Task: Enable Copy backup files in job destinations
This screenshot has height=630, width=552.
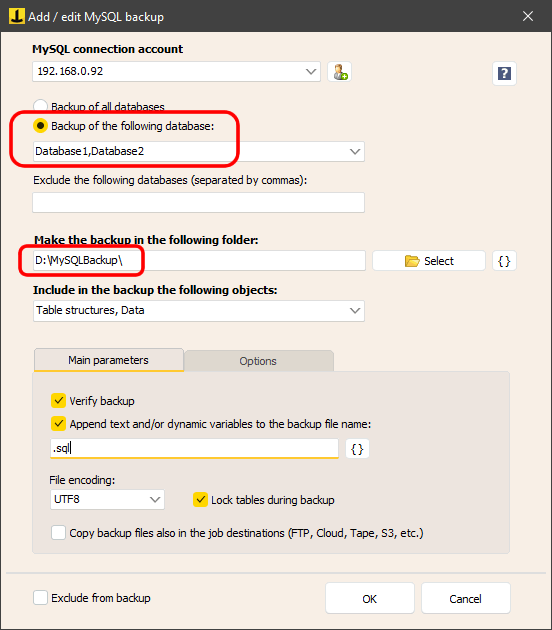Action: [x=58, y=533]
